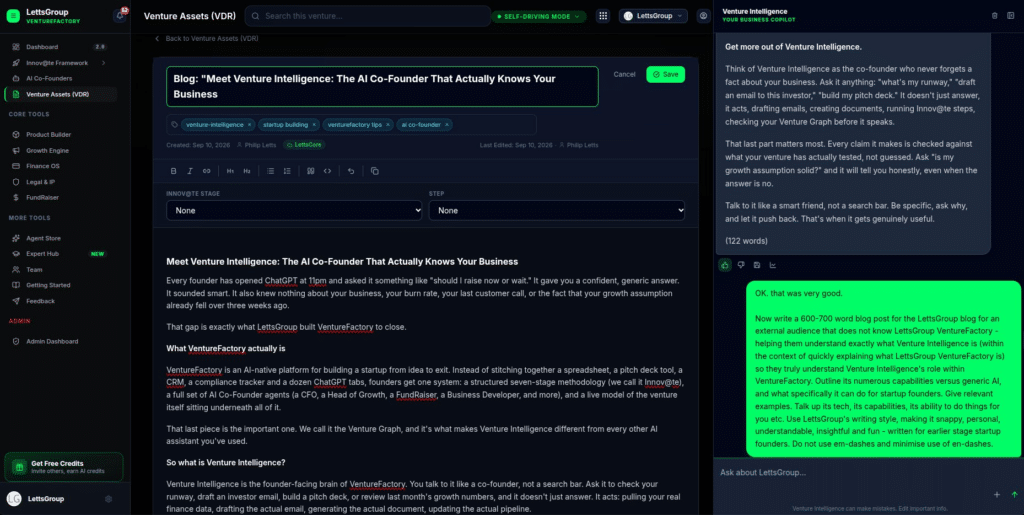Click heading 'What VentureFactory actually is'
Image resolution: width=1024 pixels, height=515 pixels.
coord(225,349)
